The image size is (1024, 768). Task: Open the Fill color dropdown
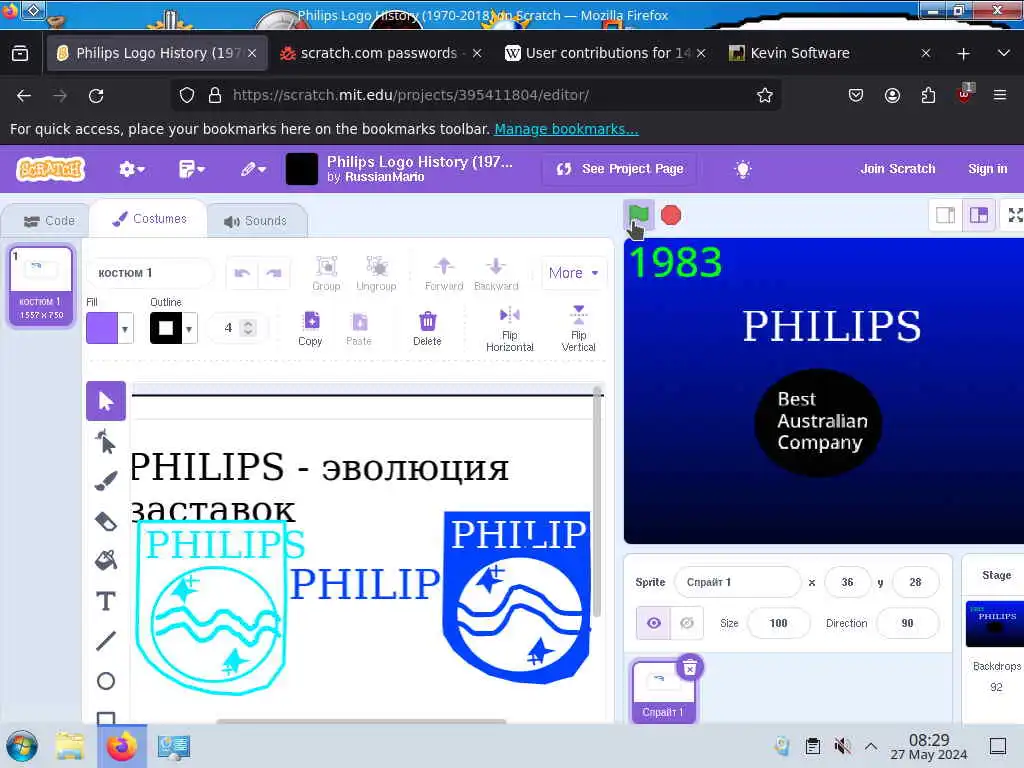(x=125, y=328)
